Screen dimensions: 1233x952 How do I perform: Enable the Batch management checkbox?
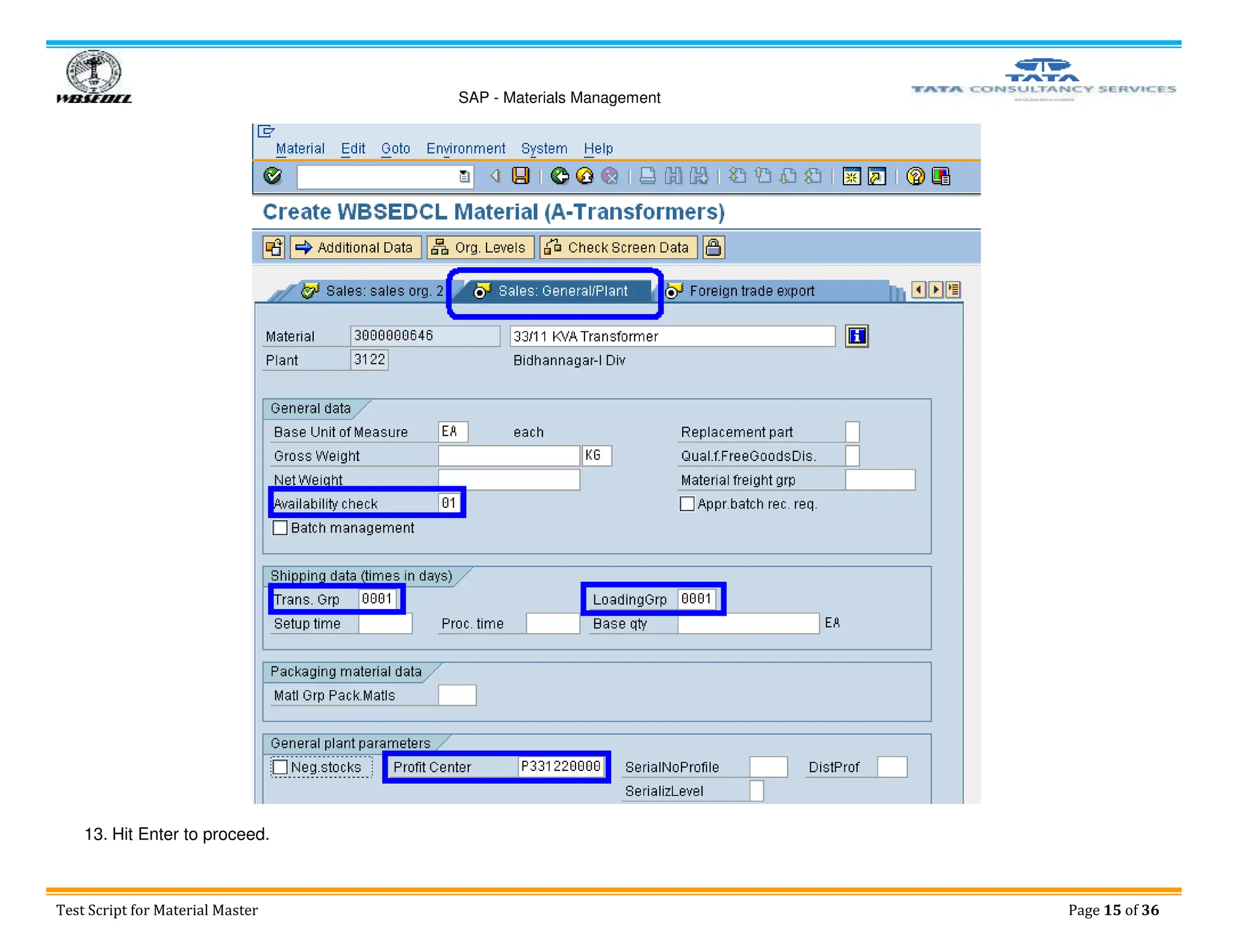pos(280,528)
